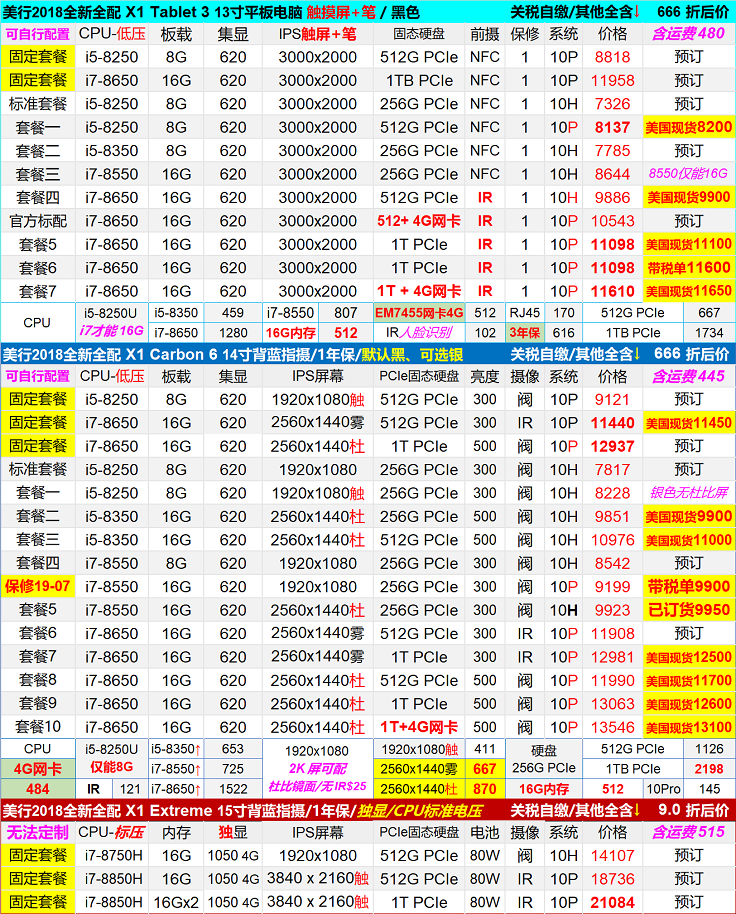Click the price 11908
This screenshot has height=914, width=736.
[612, 634]
